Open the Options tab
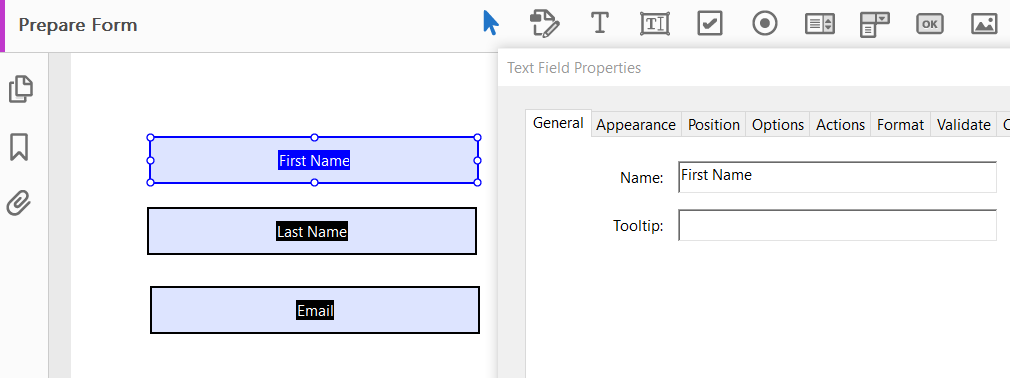This screenshot has width=1010, height=378. [x=778, y=124]
